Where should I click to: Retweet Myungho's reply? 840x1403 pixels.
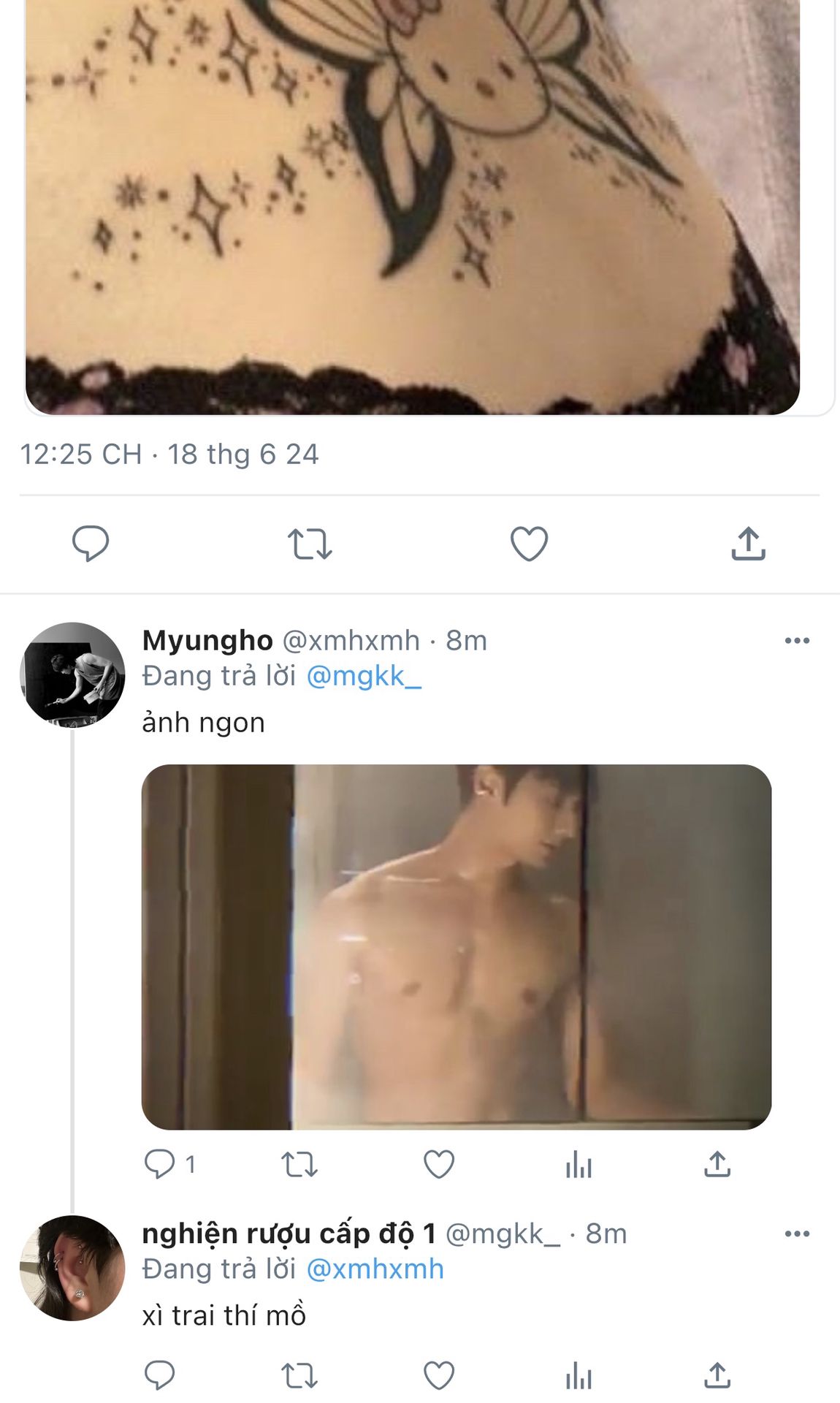pyautogui.click(x=299, y=1164)
